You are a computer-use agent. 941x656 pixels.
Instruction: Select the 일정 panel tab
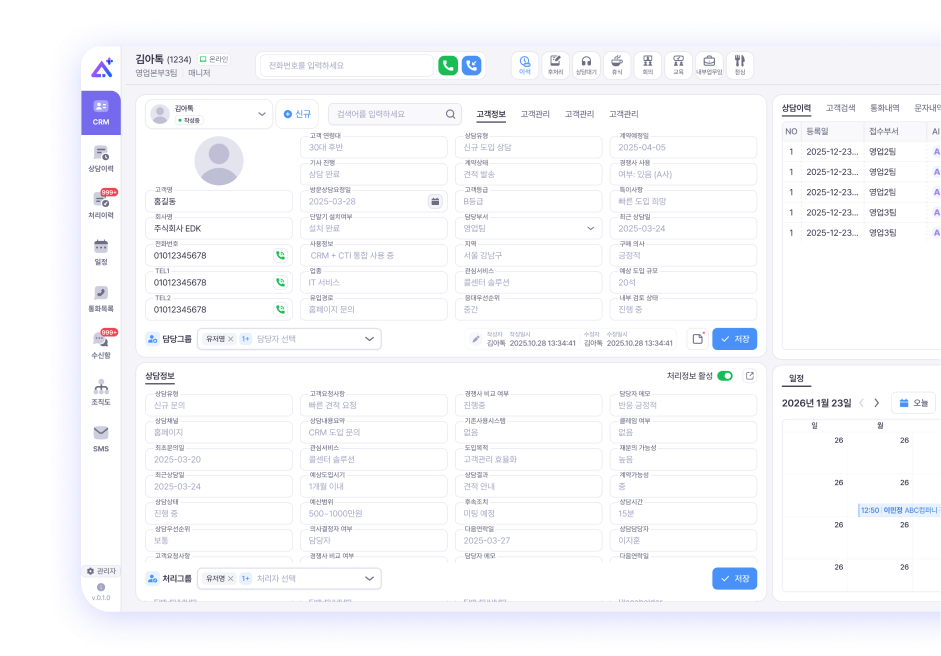[x=796, y=378]
